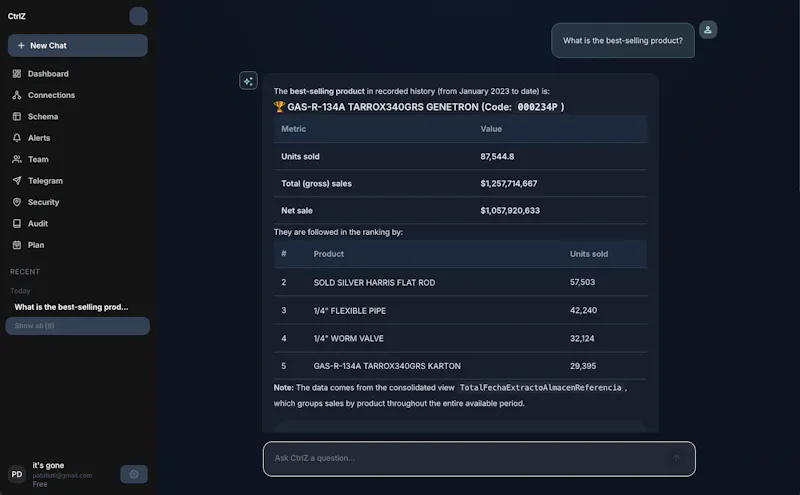Click the Value column header

491,129
